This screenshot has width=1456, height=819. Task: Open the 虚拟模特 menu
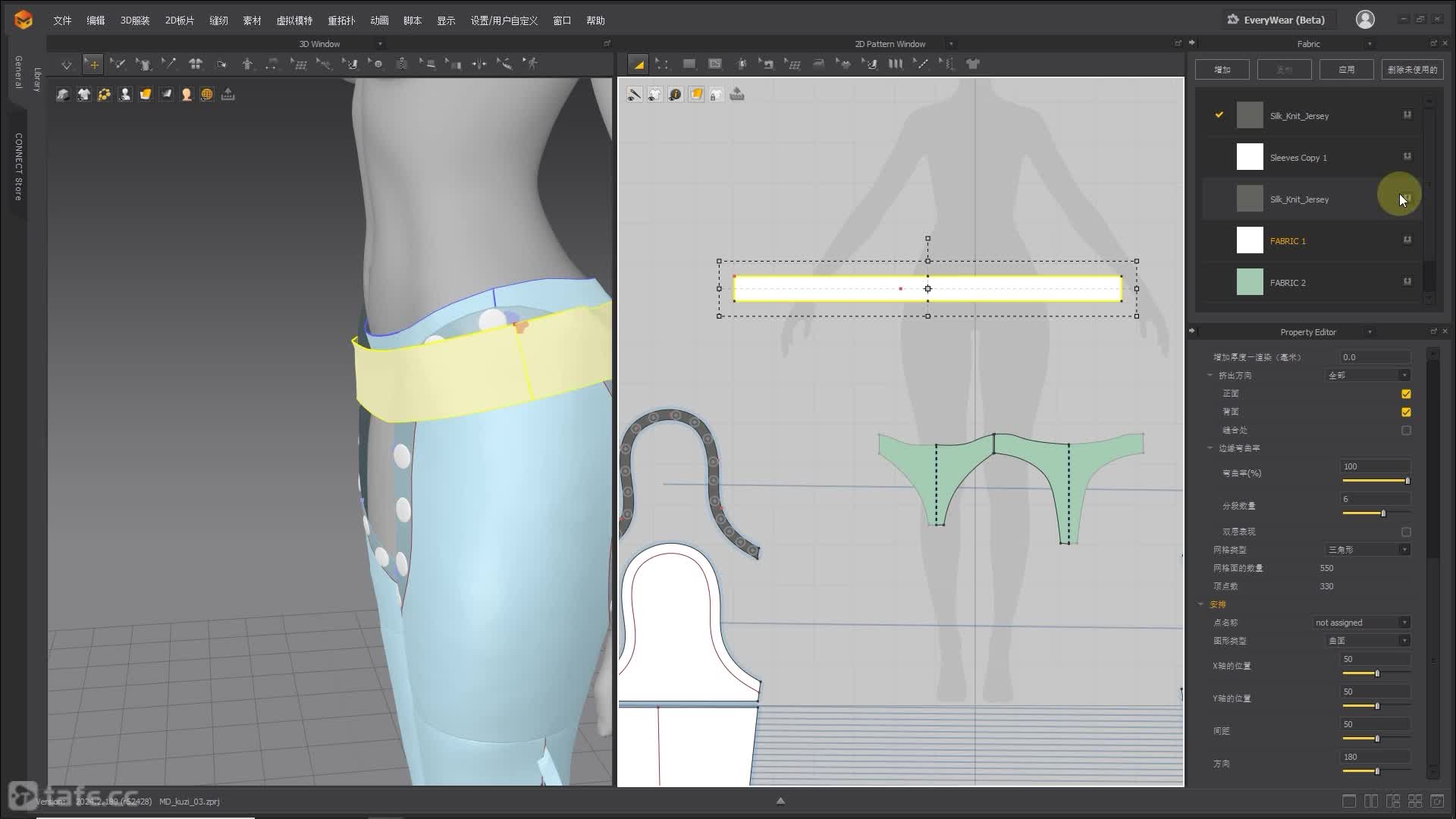coord(294,20)
